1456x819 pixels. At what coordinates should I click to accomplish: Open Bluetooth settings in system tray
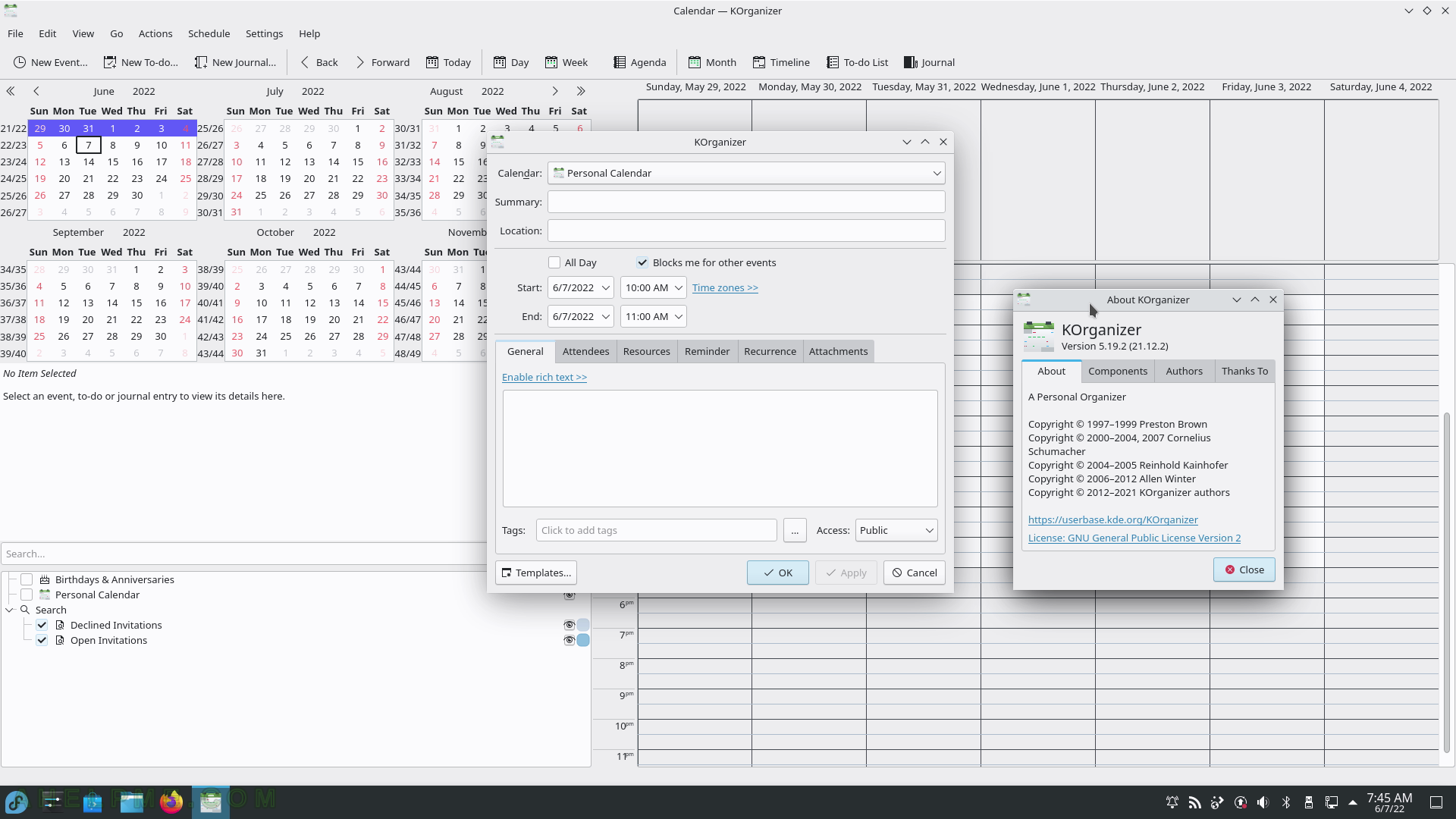(x=1286, y=802)
